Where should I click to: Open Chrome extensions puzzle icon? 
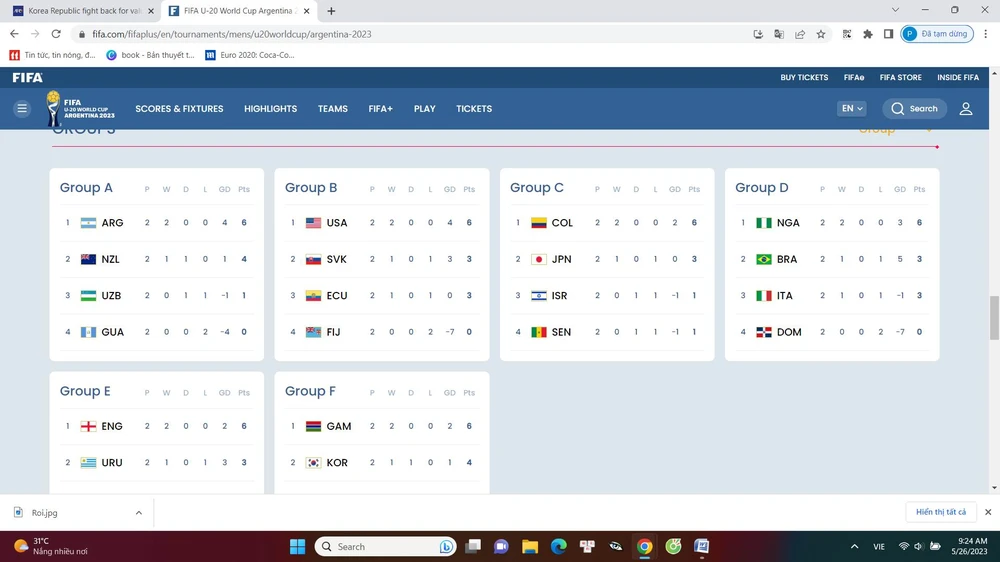point(867,34)
